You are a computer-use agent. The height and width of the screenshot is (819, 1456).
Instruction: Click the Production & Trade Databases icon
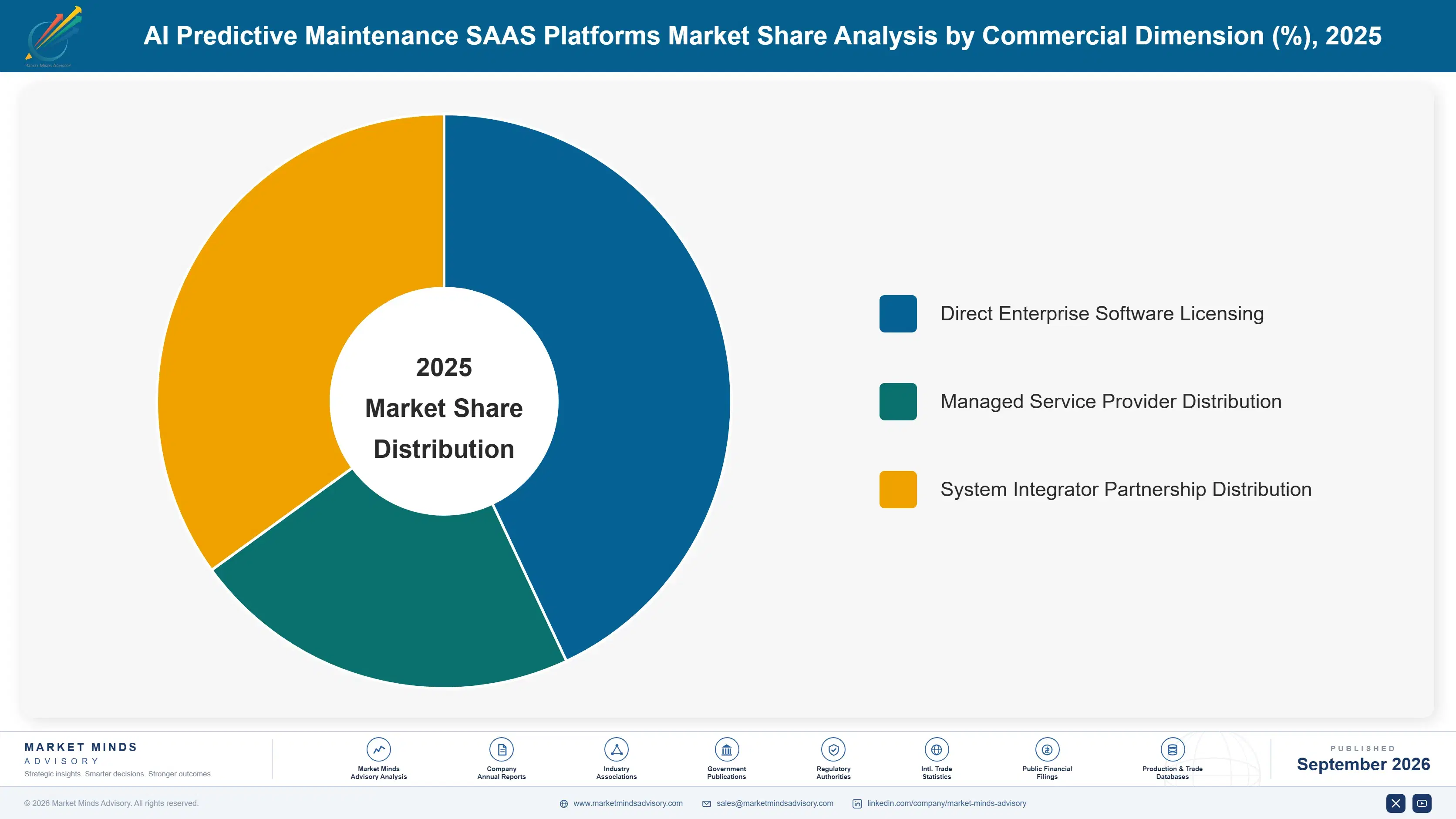(x=1172, y=749)
